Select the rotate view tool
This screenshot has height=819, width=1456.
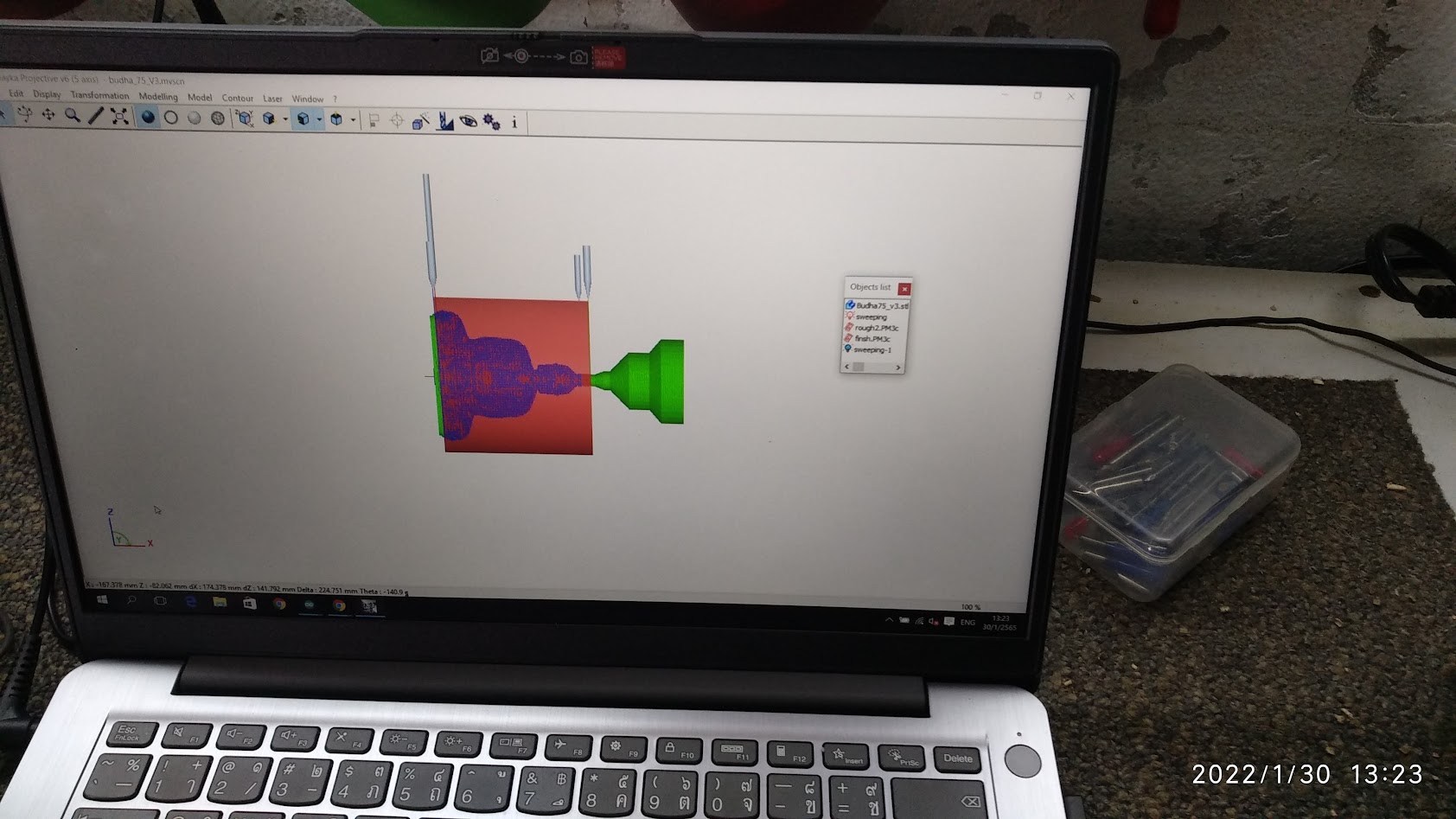pos(25,114)
